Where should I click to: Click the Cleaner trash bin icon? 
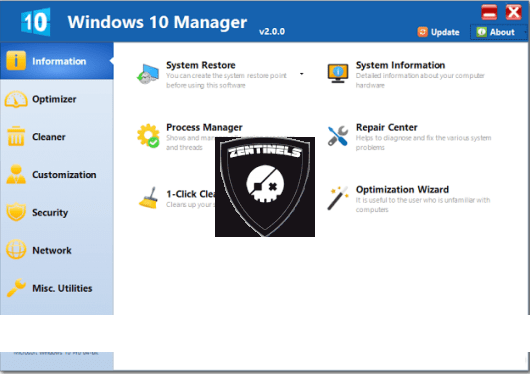pyautogui.click(x=16, y=136)
